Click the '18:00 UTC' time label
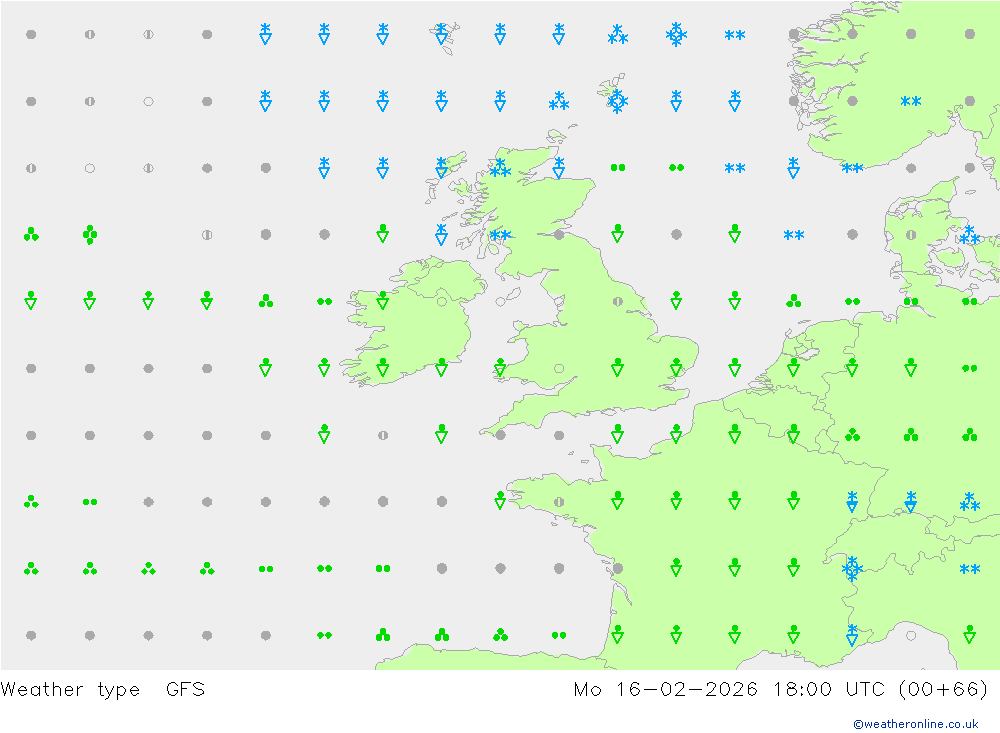 (x=828, y=689)
